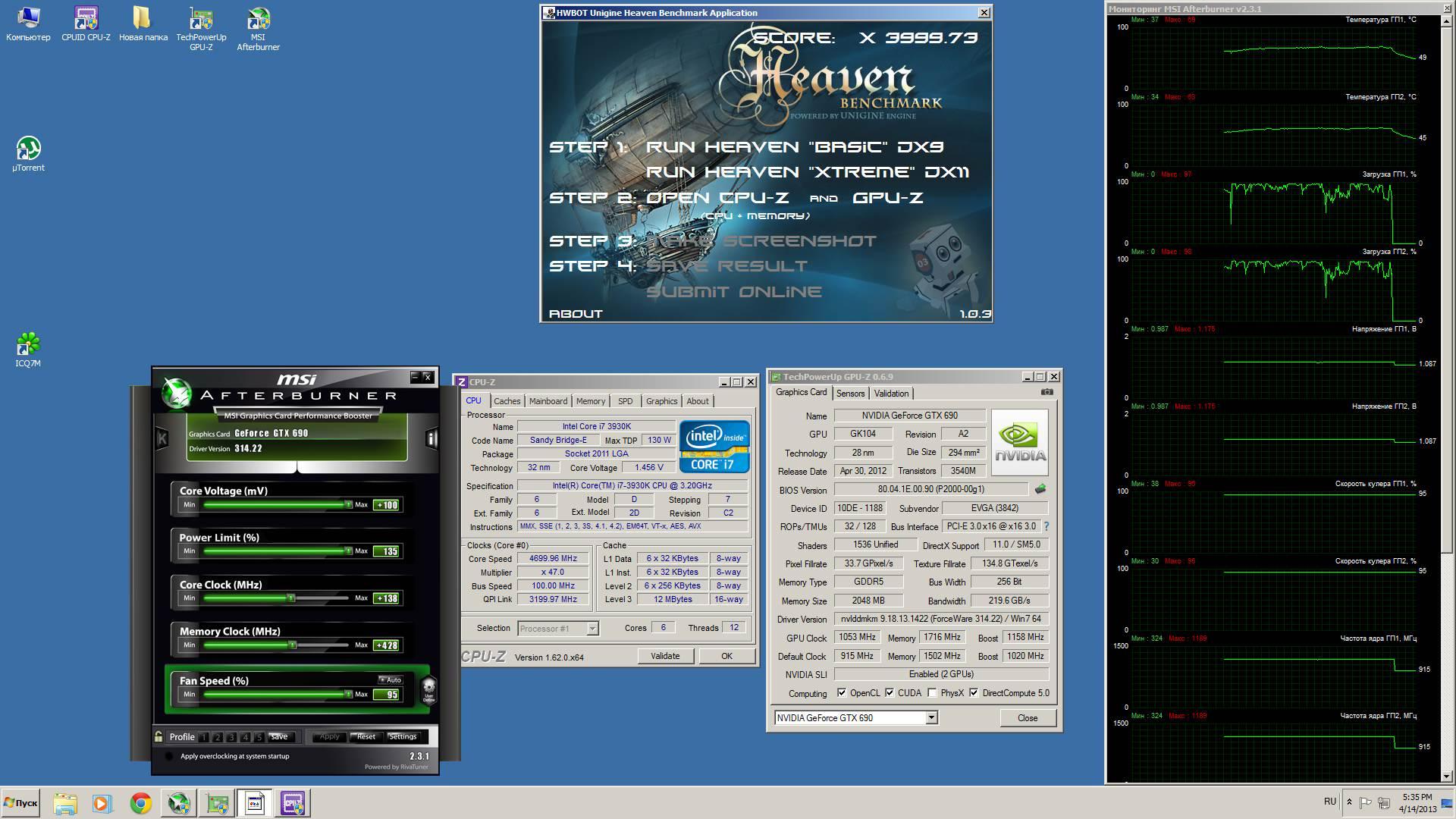The height and width of the screenshot is (819, 1456).
Task: Click the Memory Clock slider handle
Action: [293, 645]
